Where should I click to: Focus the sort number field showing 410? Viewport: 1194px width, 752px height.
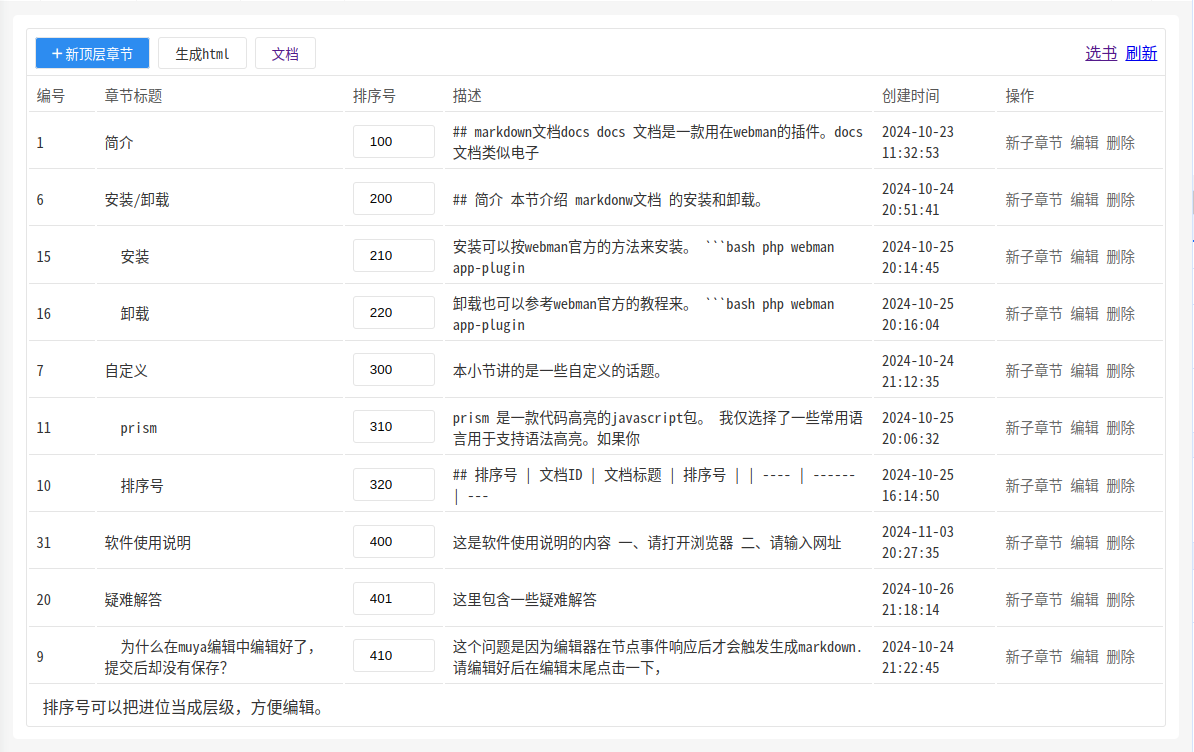point(394,656)
